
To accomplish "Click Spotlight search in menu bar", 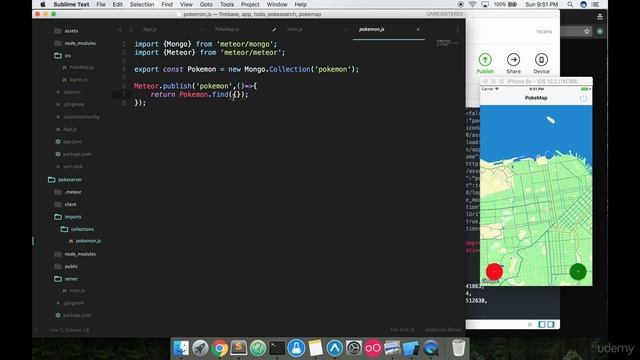I will click(570, 4).
